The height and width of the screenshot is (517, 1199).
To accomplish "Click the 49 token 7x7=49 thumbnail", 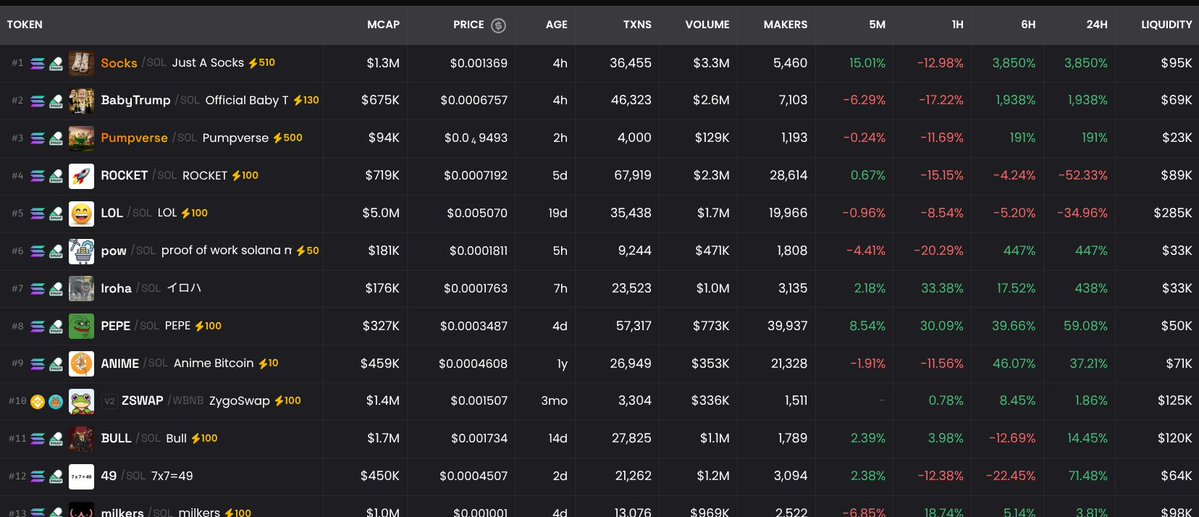I will point(81,476).
